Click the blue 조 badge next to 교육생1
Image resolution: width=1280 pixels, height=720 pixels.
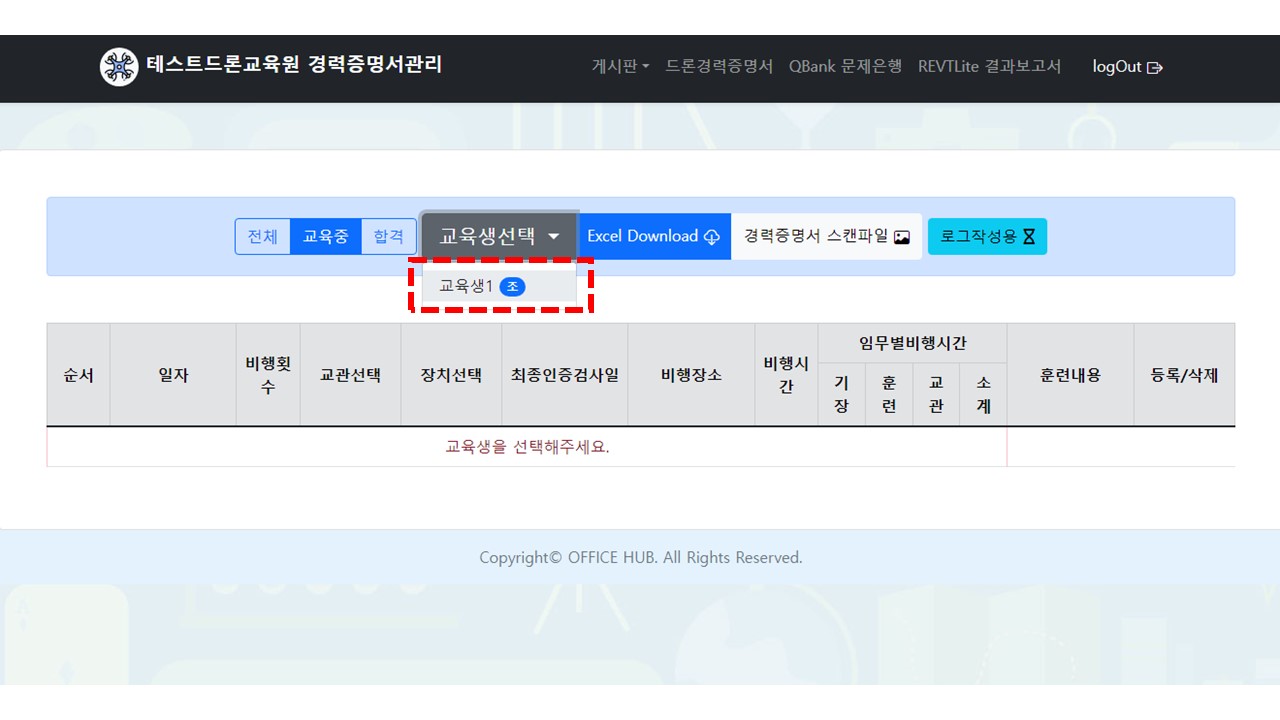point(512,287)
